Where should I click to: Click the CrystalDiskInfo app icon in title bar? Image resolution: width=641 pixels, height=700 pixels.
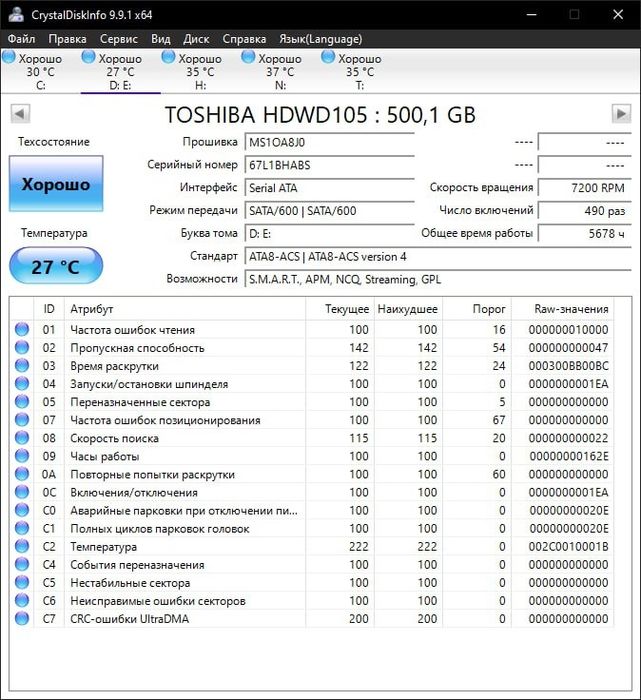(17, 14)
